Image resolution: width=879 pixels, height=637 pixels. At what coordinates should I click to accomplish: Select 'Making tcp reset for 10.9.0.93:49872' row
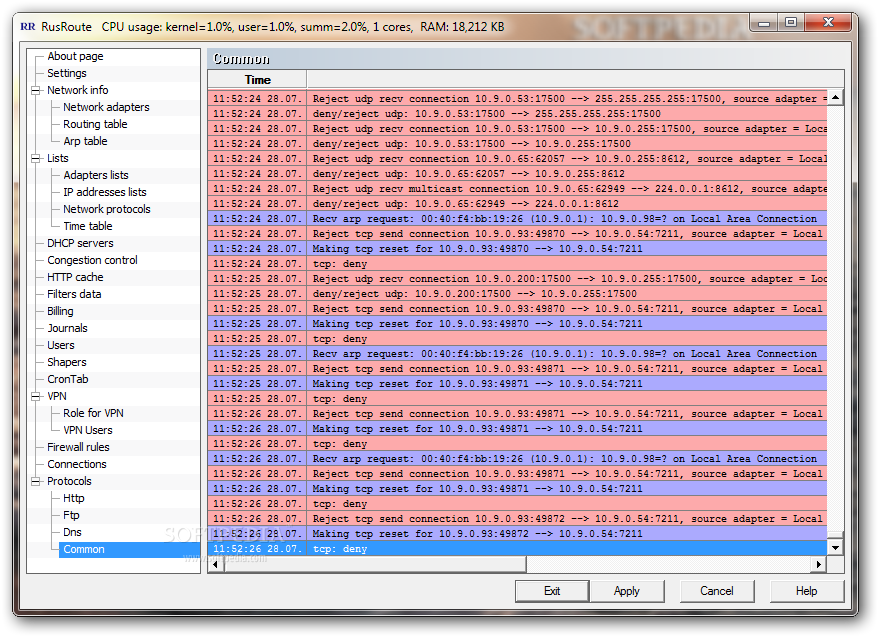click(517, 534)
